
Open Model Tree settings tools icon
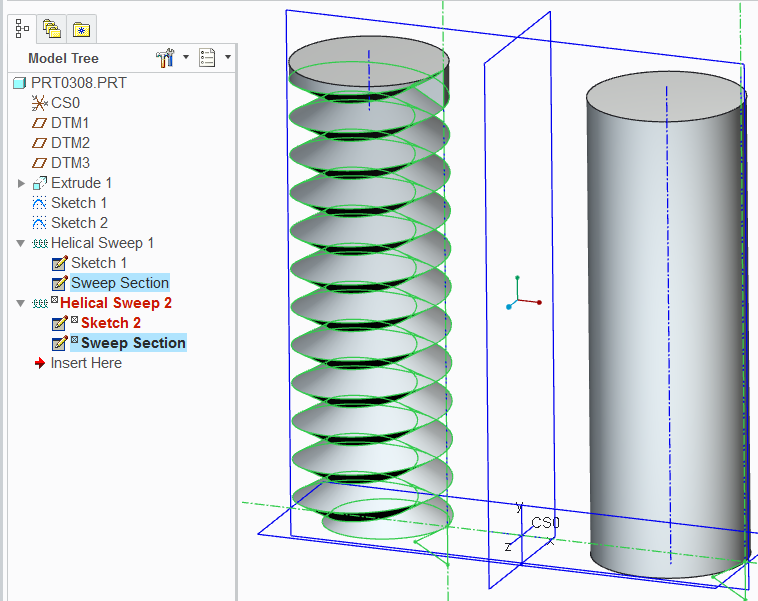165,58
